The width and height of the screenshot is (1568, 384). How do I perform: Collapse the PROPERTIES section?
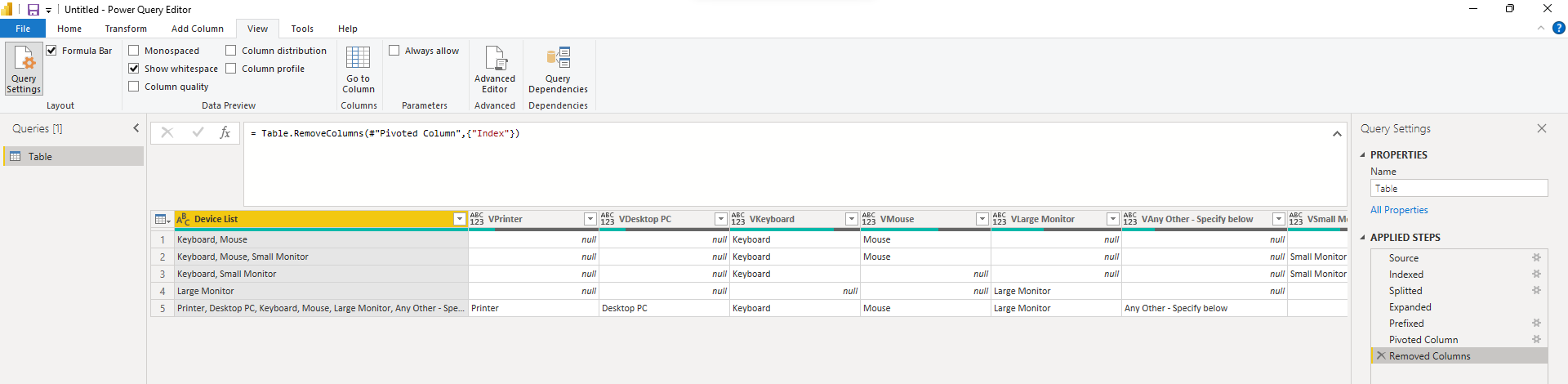coord(1363,155)
